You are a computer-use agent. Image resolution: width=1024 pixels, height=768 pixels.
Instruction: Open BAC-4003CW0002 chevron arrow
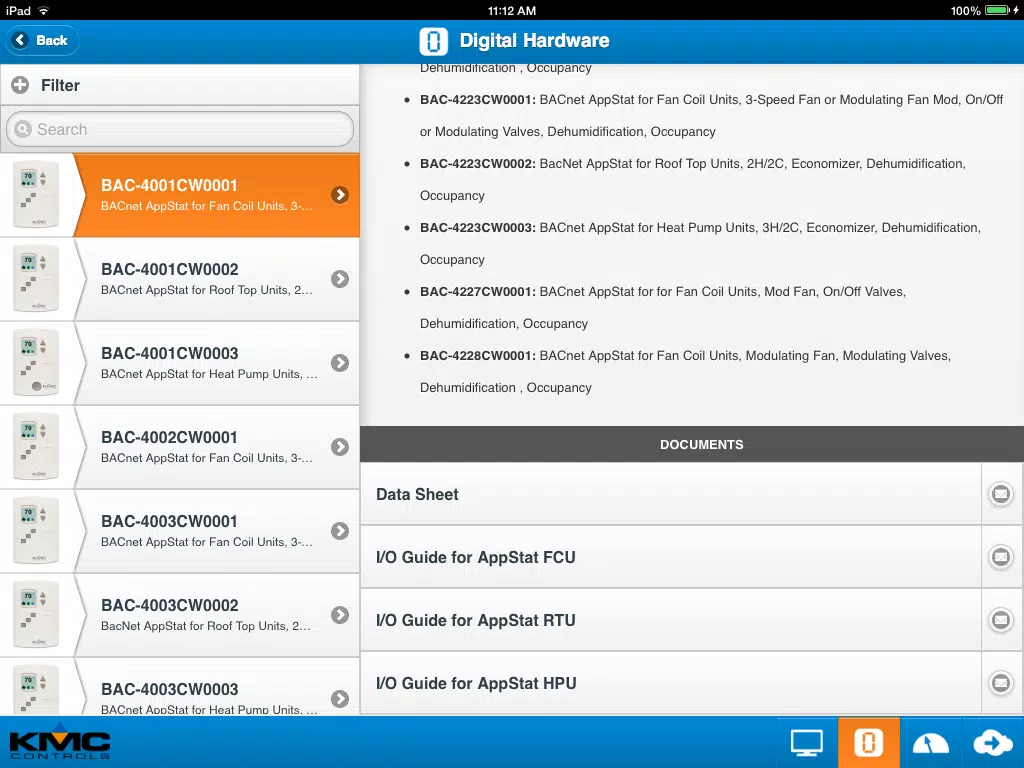[x=340, y=615]
